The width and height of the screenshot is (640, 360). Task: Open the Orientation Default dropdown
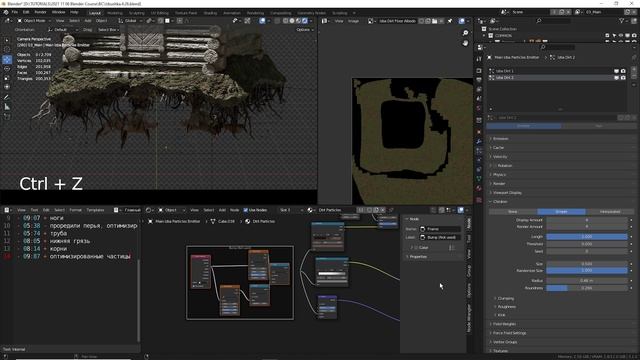coord(62,30)
